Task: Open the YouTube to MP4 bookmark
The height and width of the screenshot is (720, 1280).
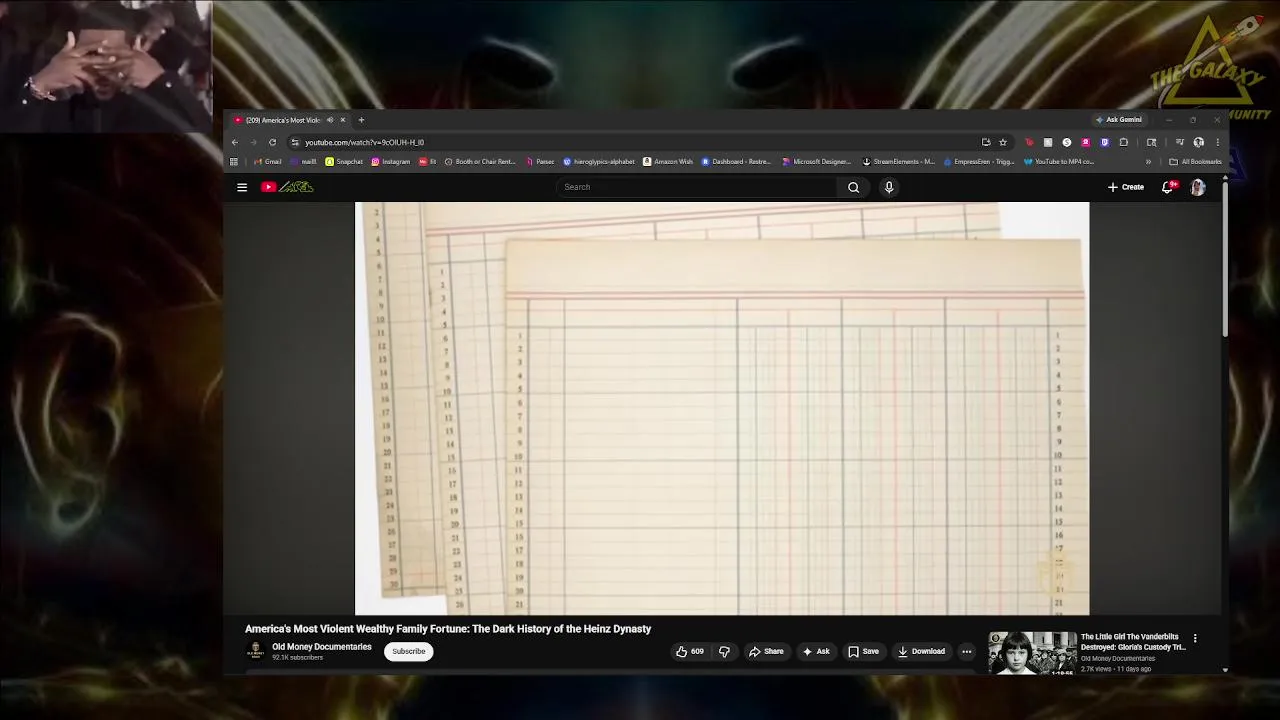Action: tap(1059, 162)
